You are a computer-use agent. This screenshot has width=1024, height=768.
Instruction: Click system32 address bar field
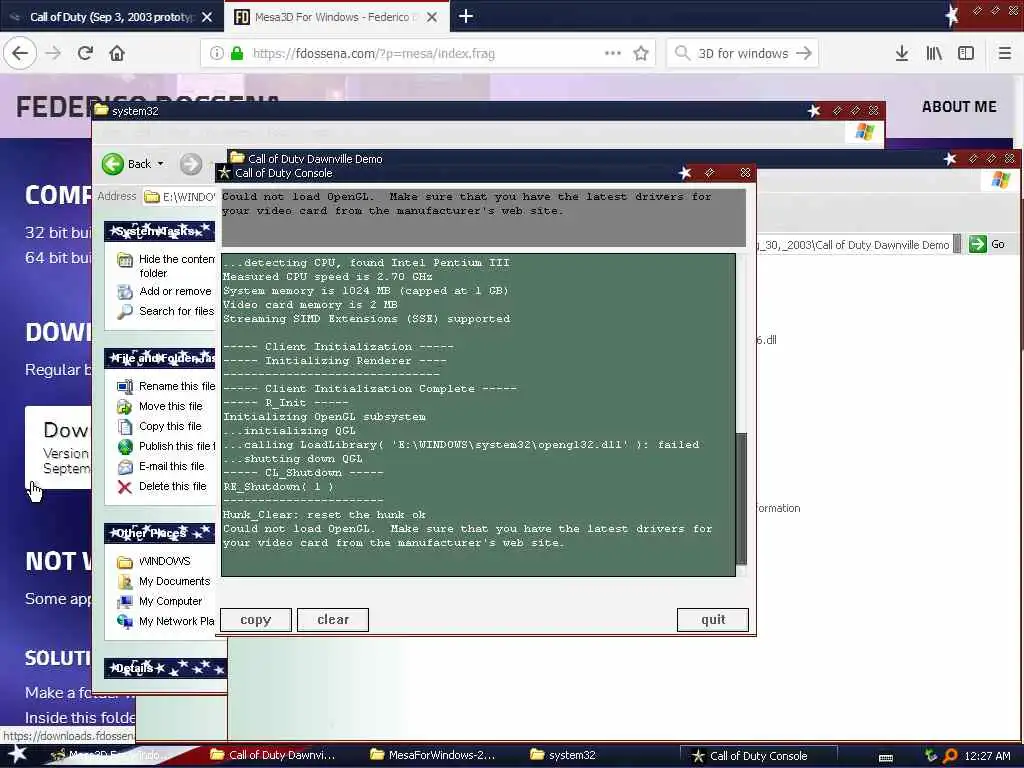180,197
